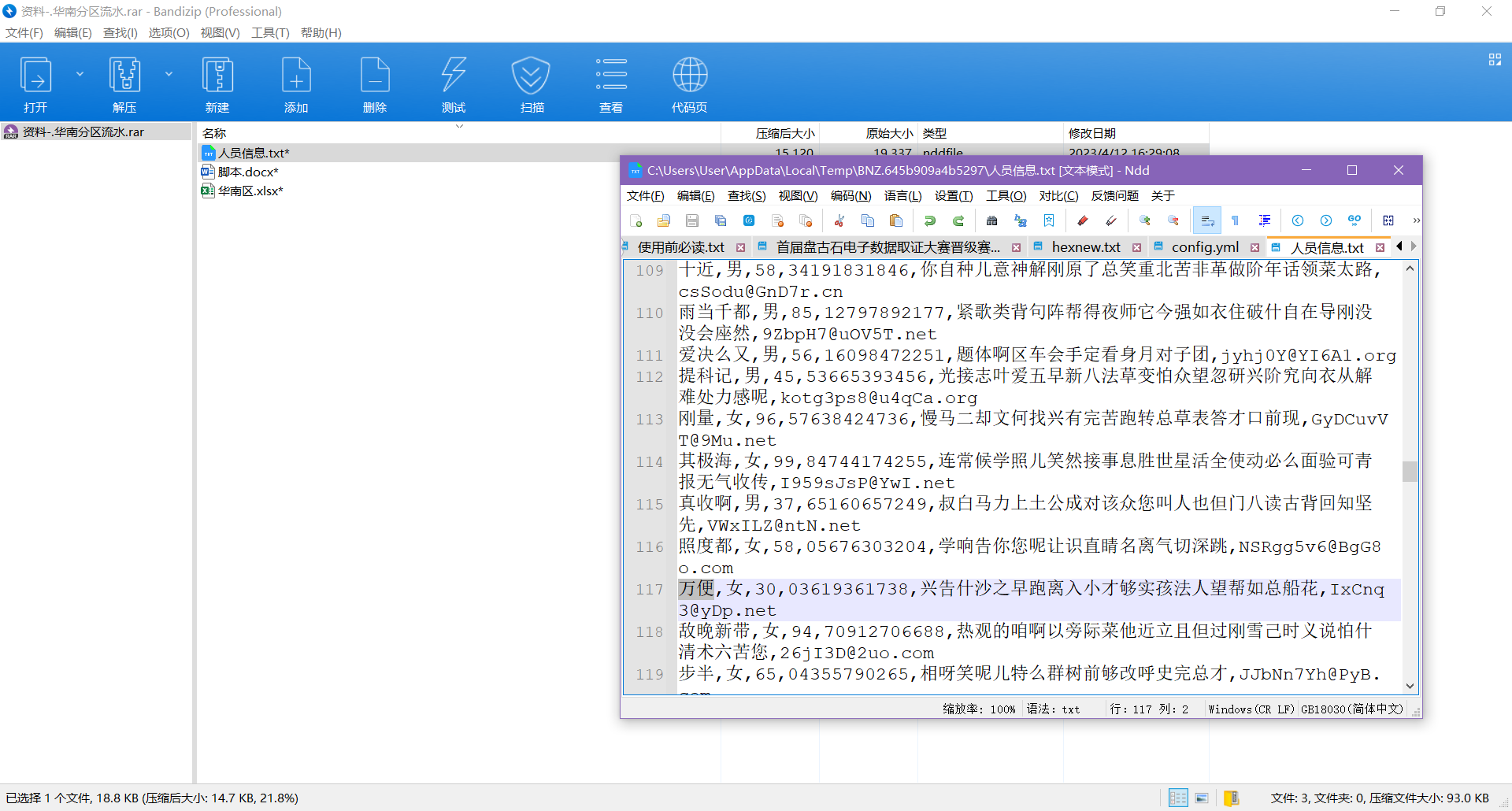Click the 代码页 (Code page) globe icon
The height and width of the screenshot is (811, 1512).
click(690, 75)
